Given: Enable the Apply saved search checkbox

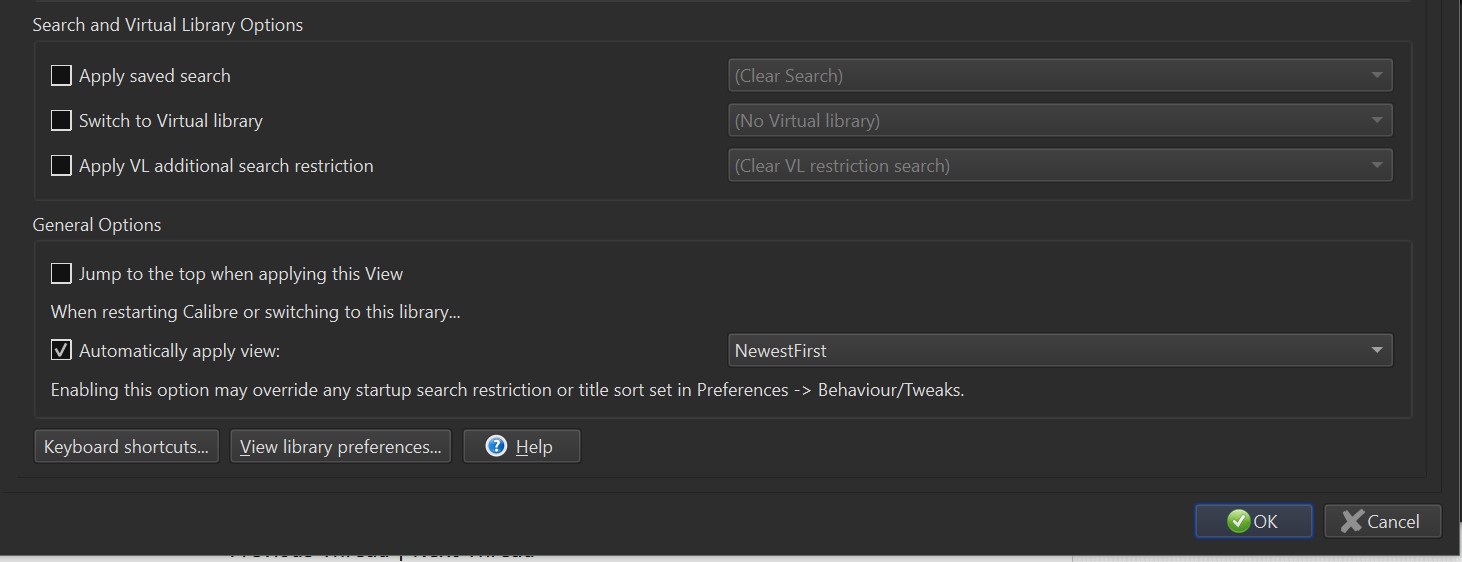Looking at the screenshot, I should (x=62, y=76).
